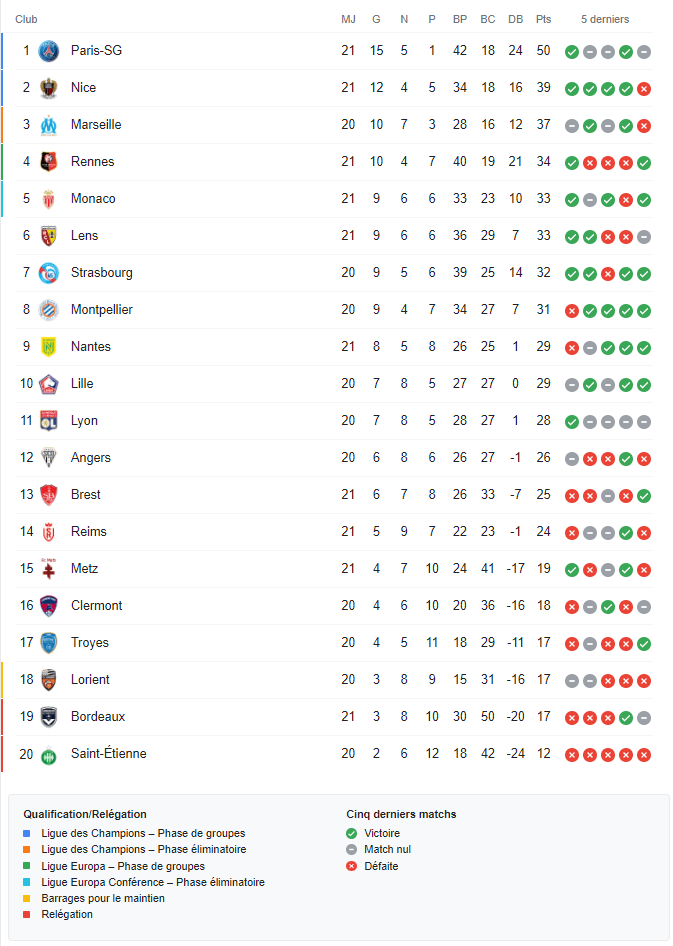The width and height of the screenshot is (673, 946).
Task: Open the Lens team name link
Action: (84, 235)
